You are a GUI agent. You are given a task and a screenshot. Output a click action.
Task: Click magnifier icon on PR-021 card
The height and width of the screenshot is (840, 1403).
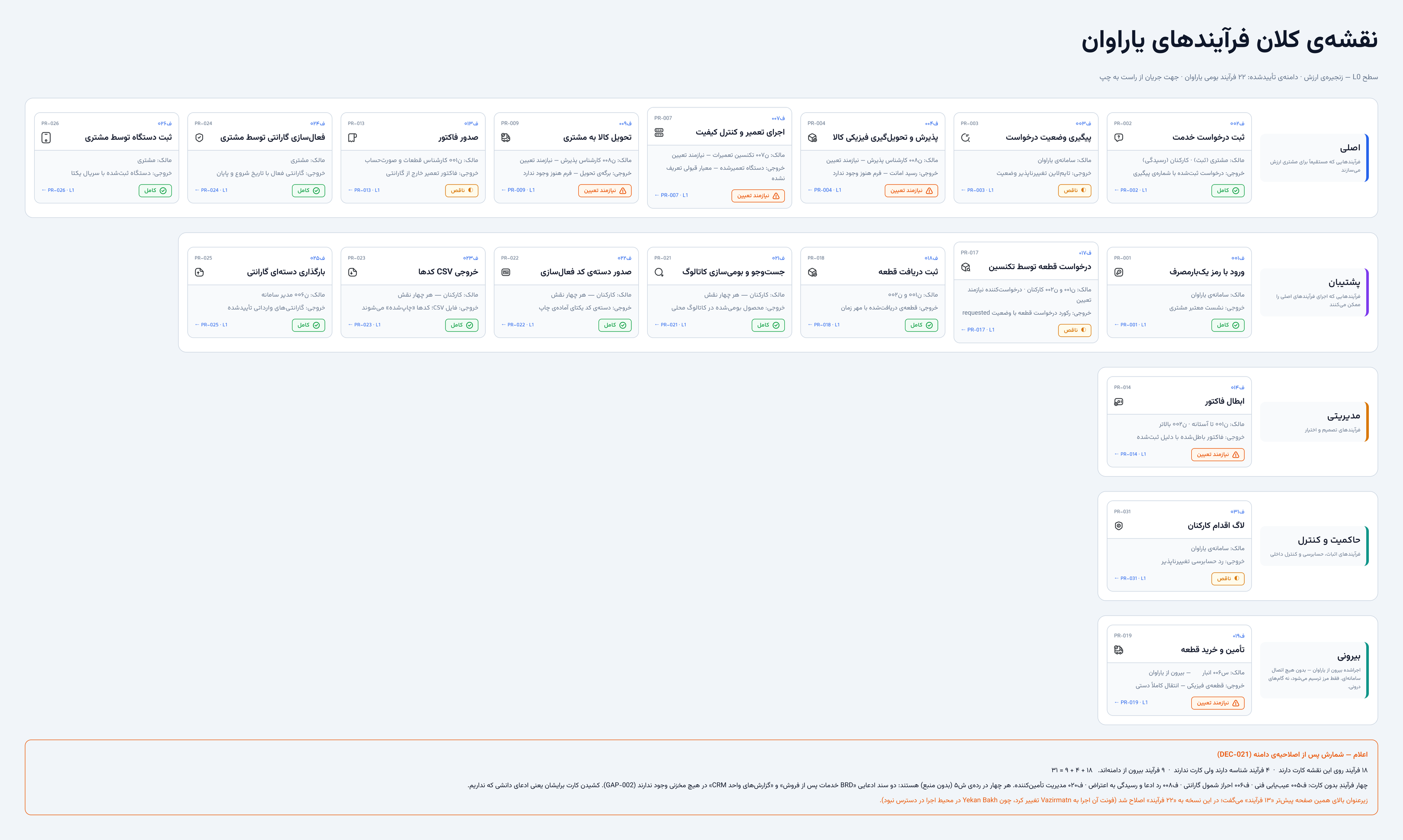(x=659, y=272)
